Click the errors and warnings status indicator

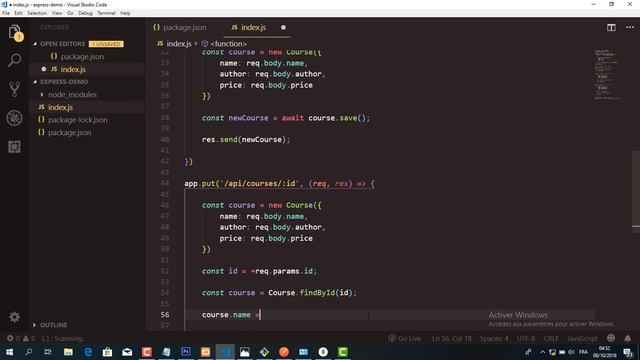tap(20, 338)
